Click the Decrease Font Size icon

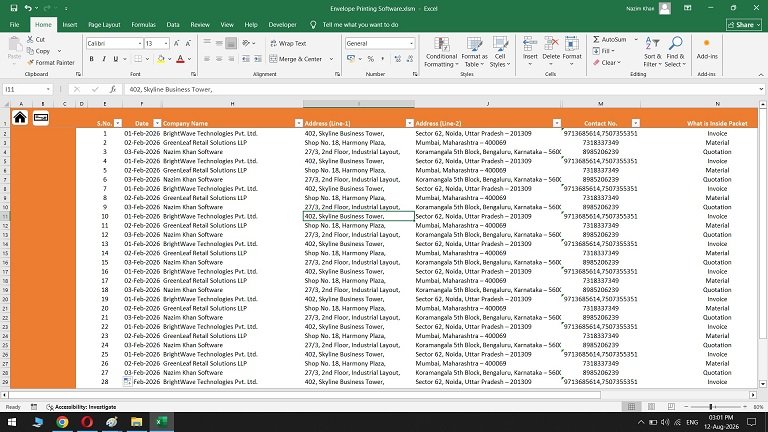(188, 43)
